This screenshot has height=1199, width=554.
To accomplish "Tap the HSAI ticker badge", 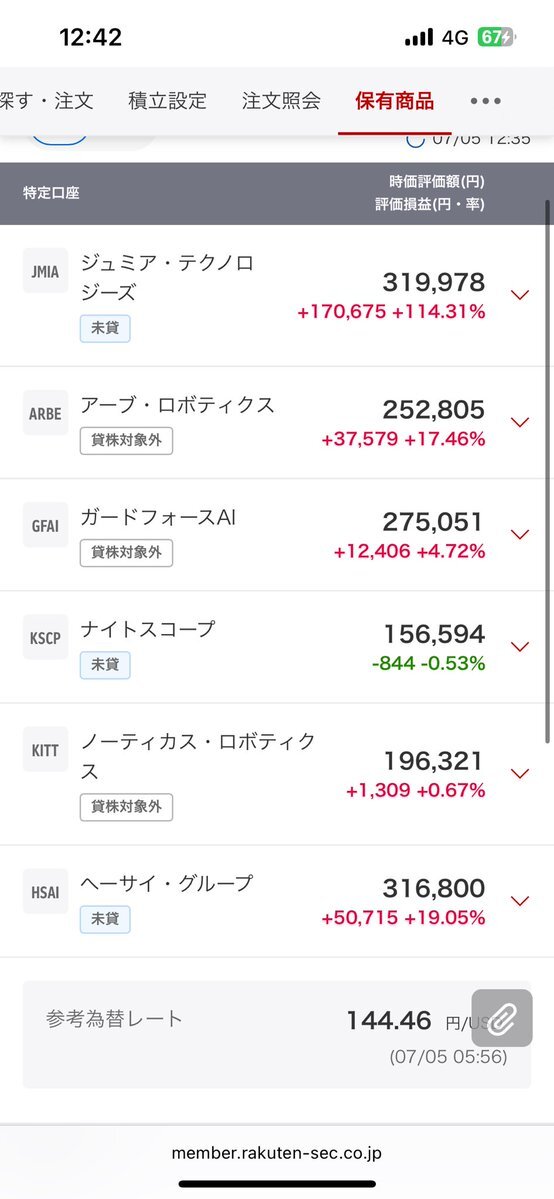I will (x=45, y=892).
